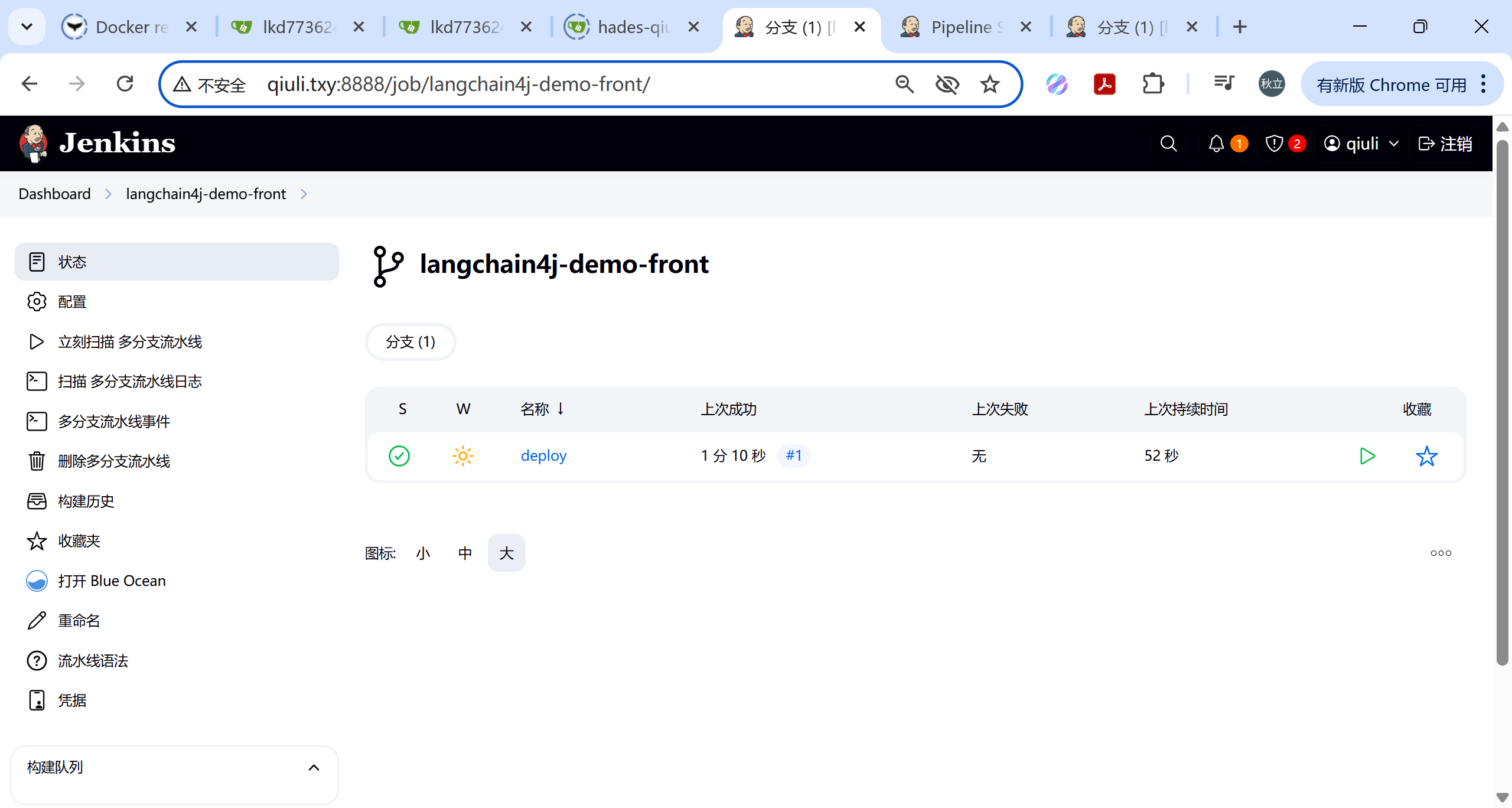This screenshot has width=1512, height=808.
Task: Open the configuration gear item in sidebar
Action: (72, 302)
